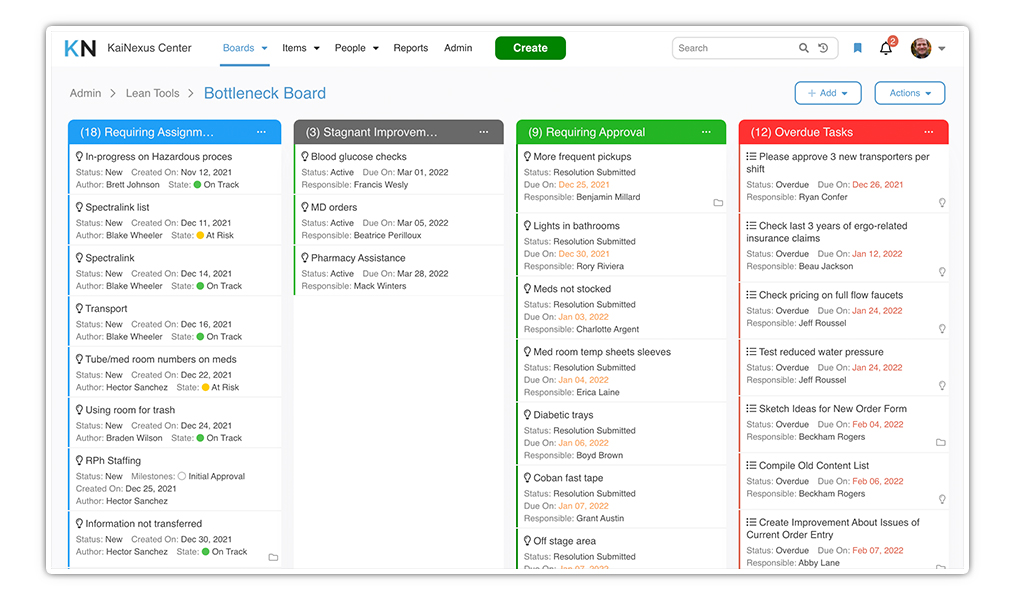
Task: Open notifications with the bell icon
Action: click(885, 48)
